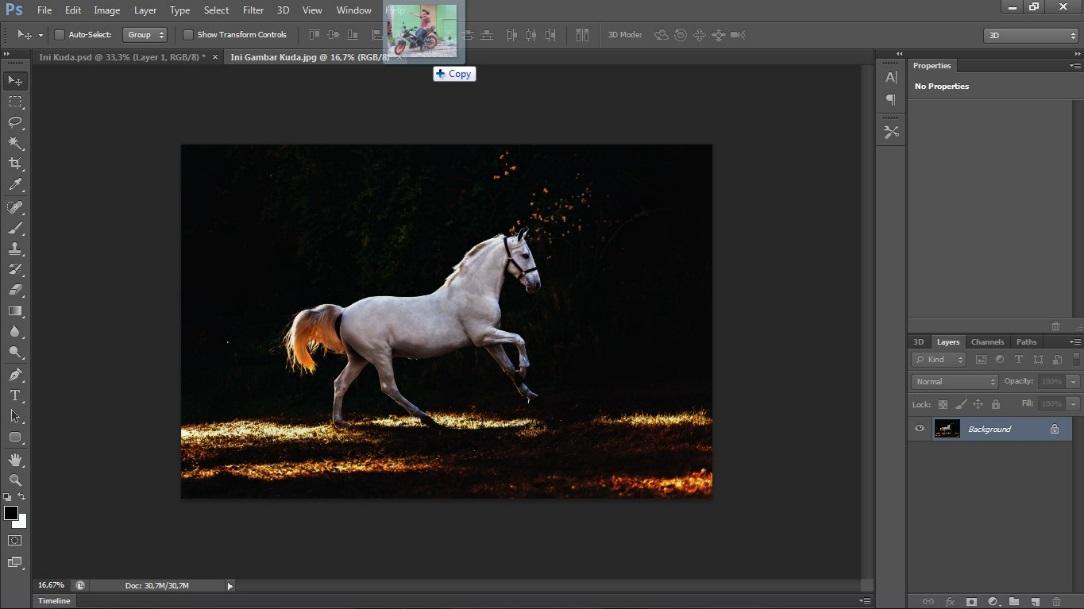Select the Hand tool
1084x609 pixels.
click(x=15, y=460)
